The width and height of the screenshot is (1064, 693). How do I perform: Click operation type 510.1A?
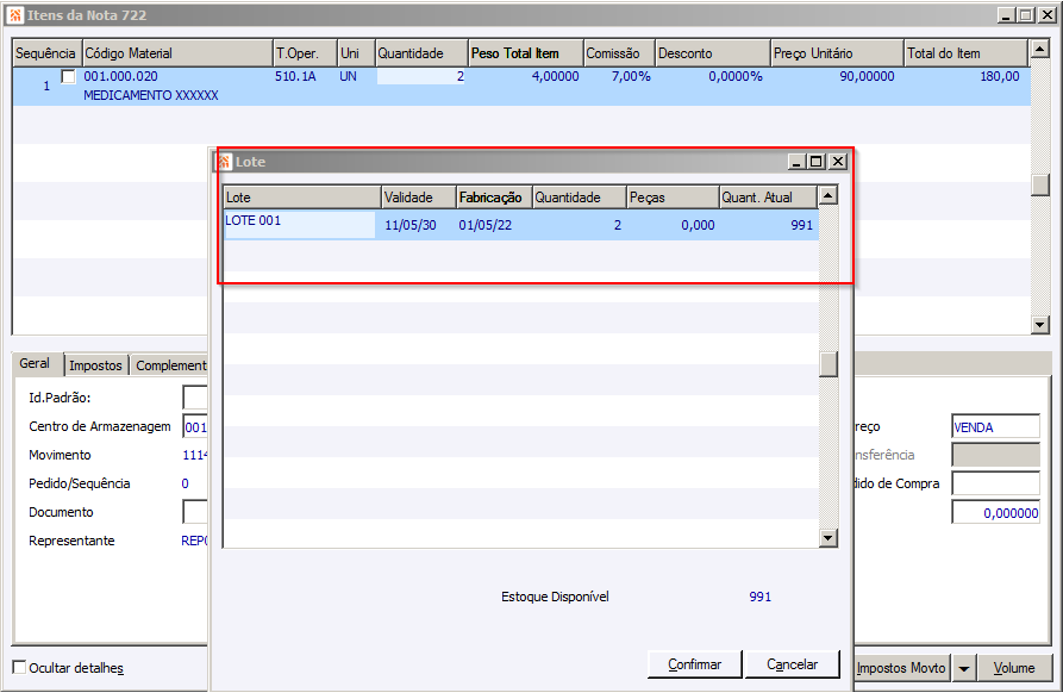point(295,77)
